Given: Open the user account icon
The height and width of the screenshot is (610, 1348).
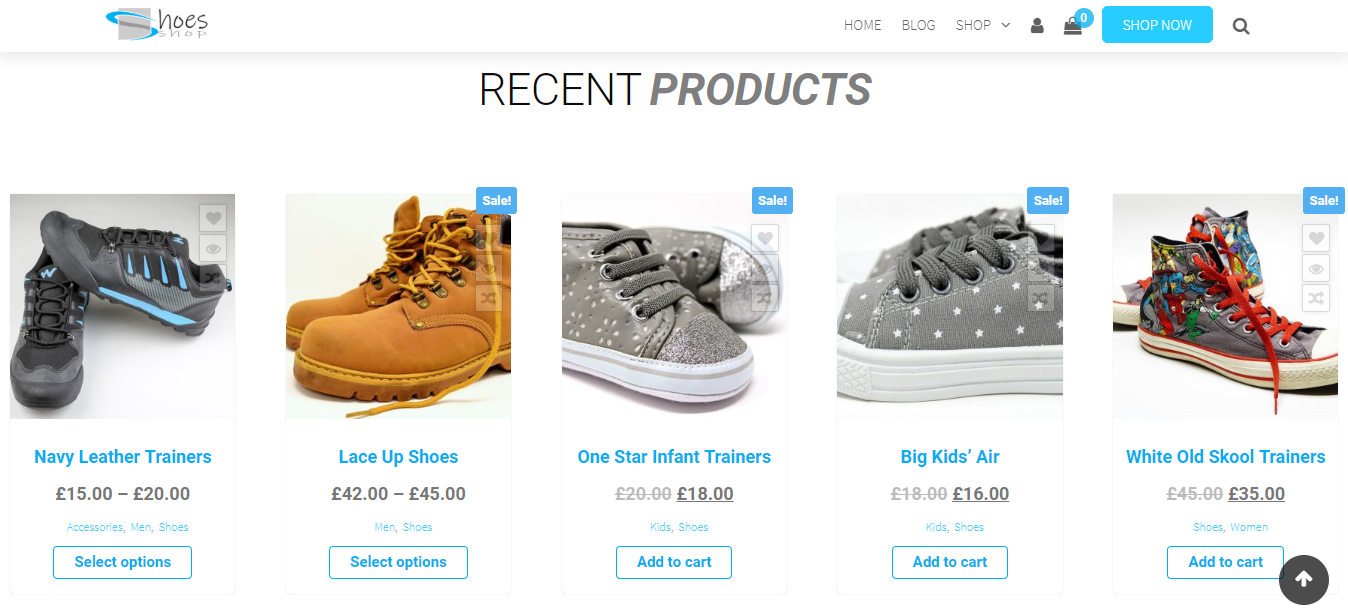Looking at the screenshot, I should (x=1037, y=26).
